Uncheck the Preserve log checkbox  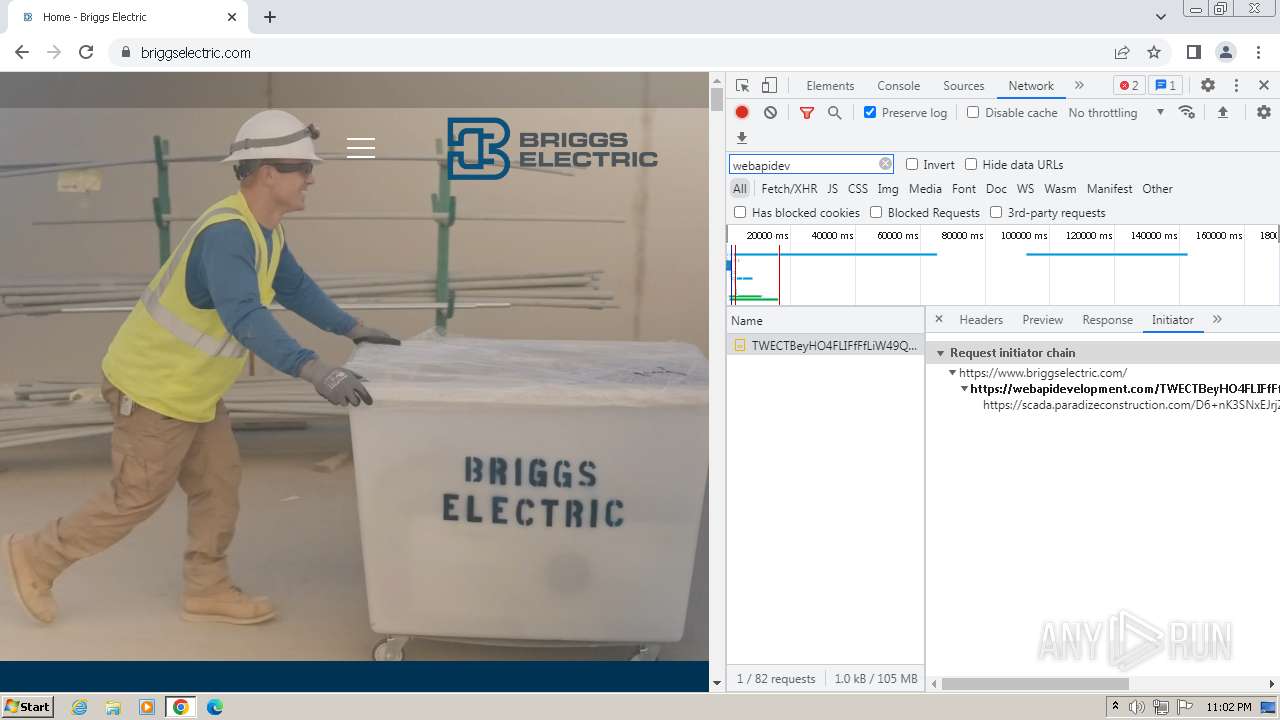click(870, 113)
